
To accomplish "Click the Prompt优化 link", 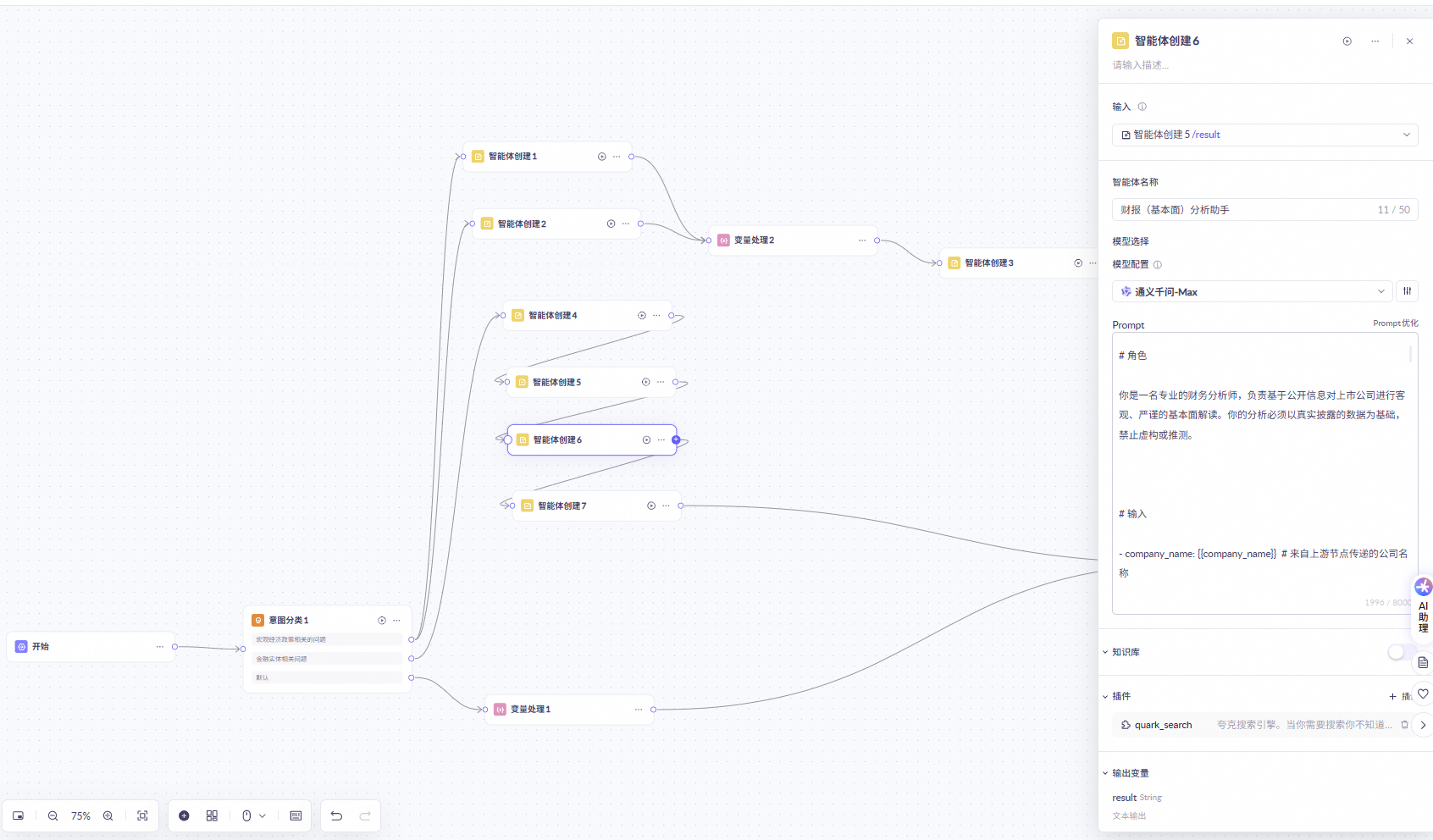I will click(1395, 323).
